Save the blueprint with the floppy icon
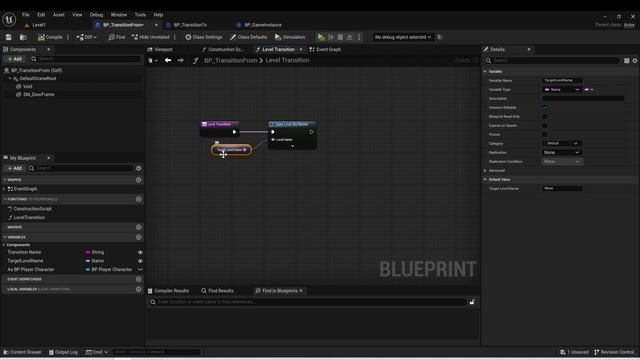Screen dimensions: 640x360 [x=9, y=37]
